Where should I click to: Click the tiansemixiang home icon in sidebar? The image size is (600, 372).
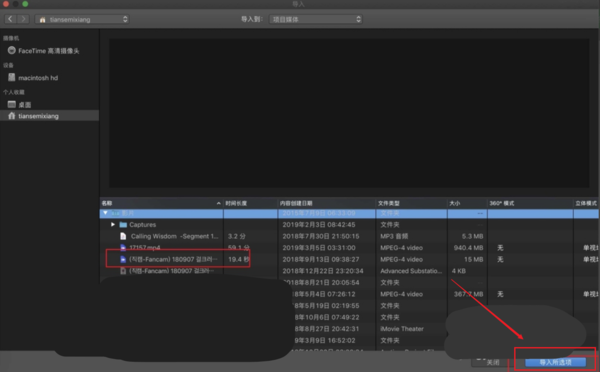11,116
